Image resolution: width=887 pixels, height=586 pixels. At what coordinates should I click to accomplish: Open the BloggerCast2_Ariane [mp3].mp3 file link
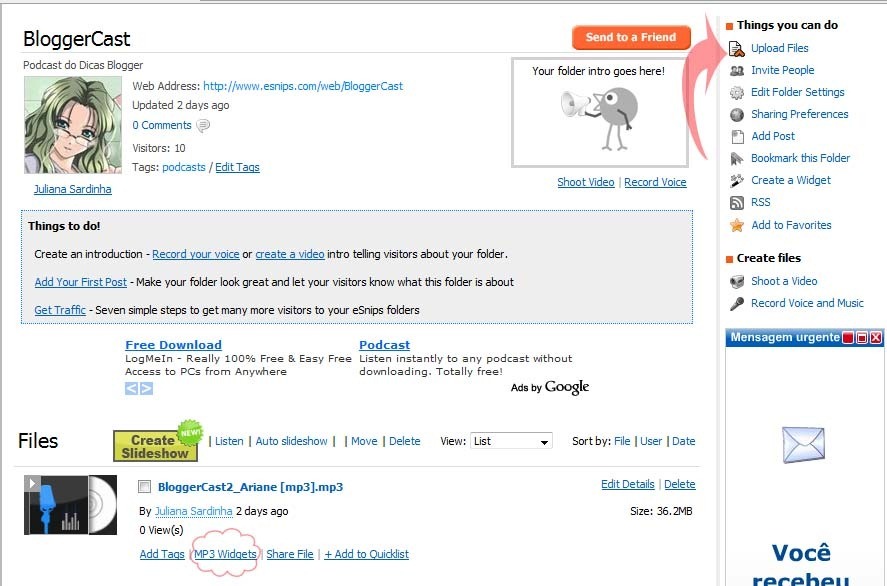pyautogui.click(x=251, y=487)
